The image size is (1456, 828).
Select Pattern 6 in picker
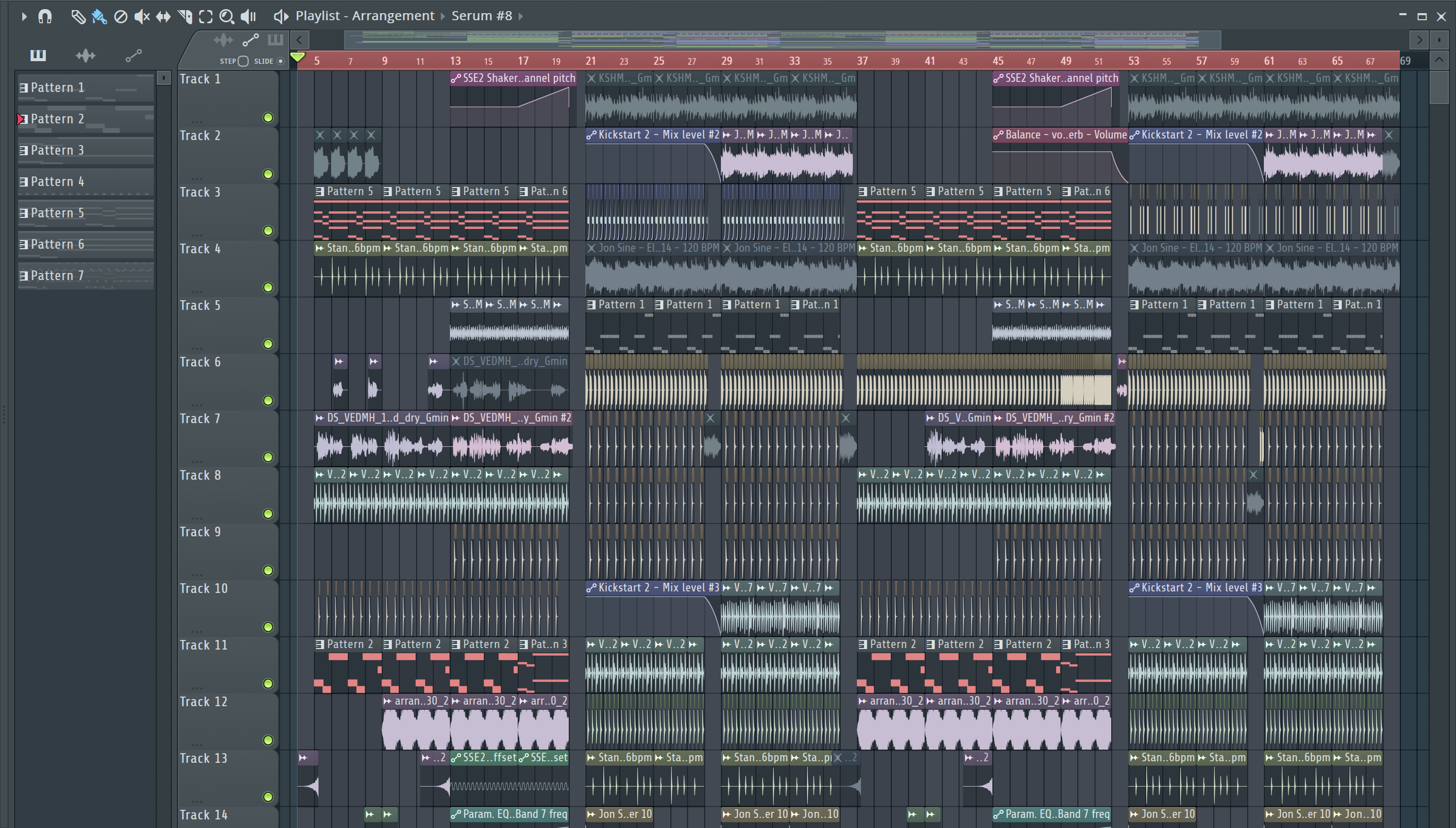point(86,244)
